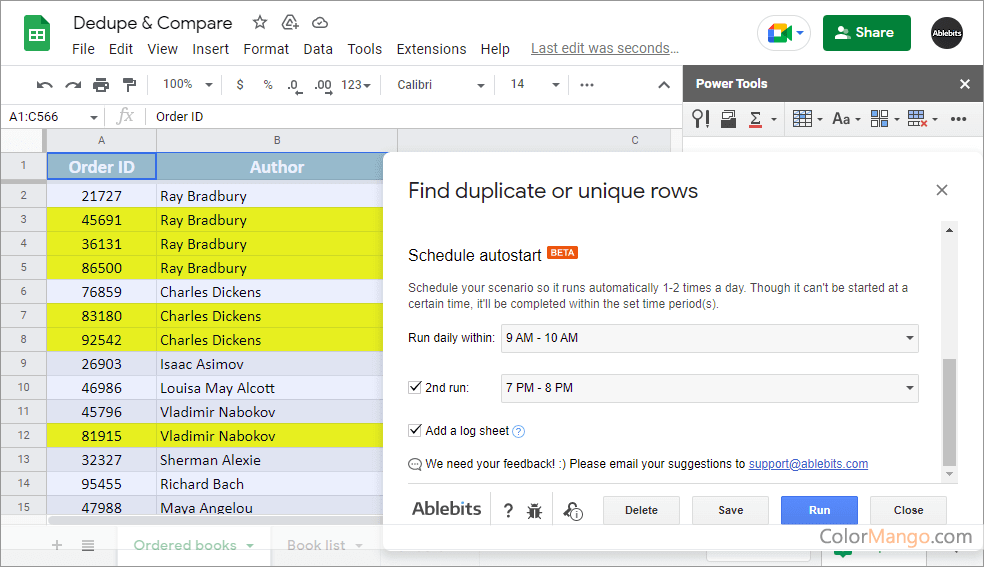
Task: Open the Calibri font dropdown
Action: [440, 85]
